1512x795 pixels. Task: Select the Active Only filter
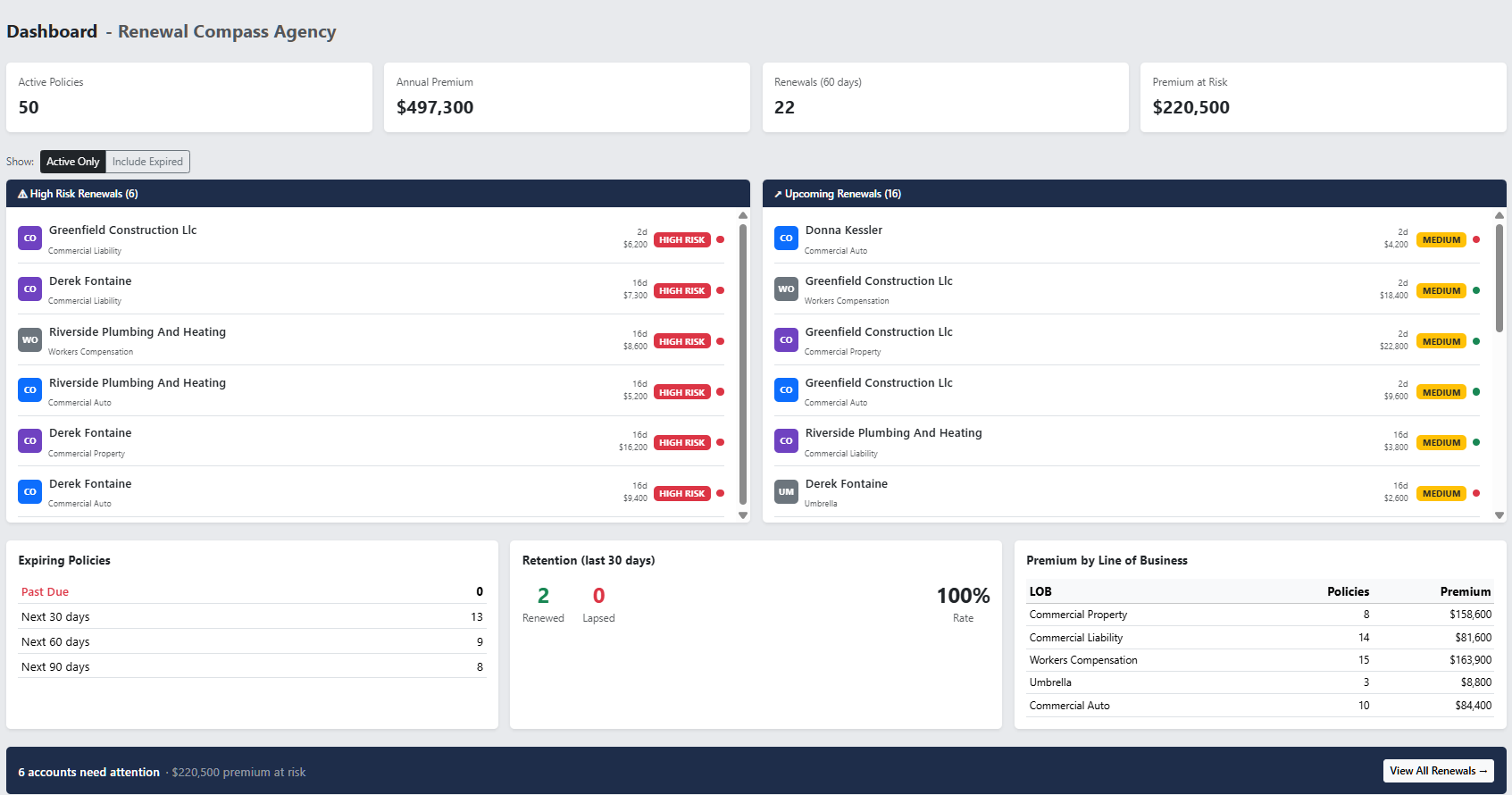(73, 162)
